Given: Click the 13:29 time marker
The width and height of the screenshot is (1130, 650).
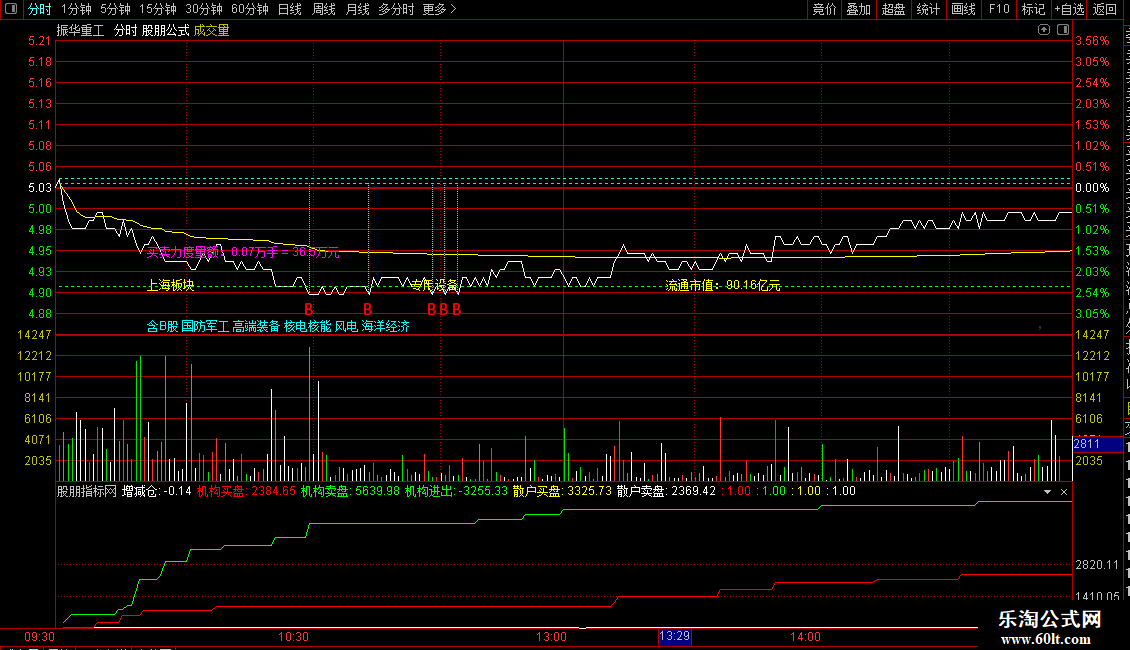Looking at the screenshot, I should pos(675,636).
